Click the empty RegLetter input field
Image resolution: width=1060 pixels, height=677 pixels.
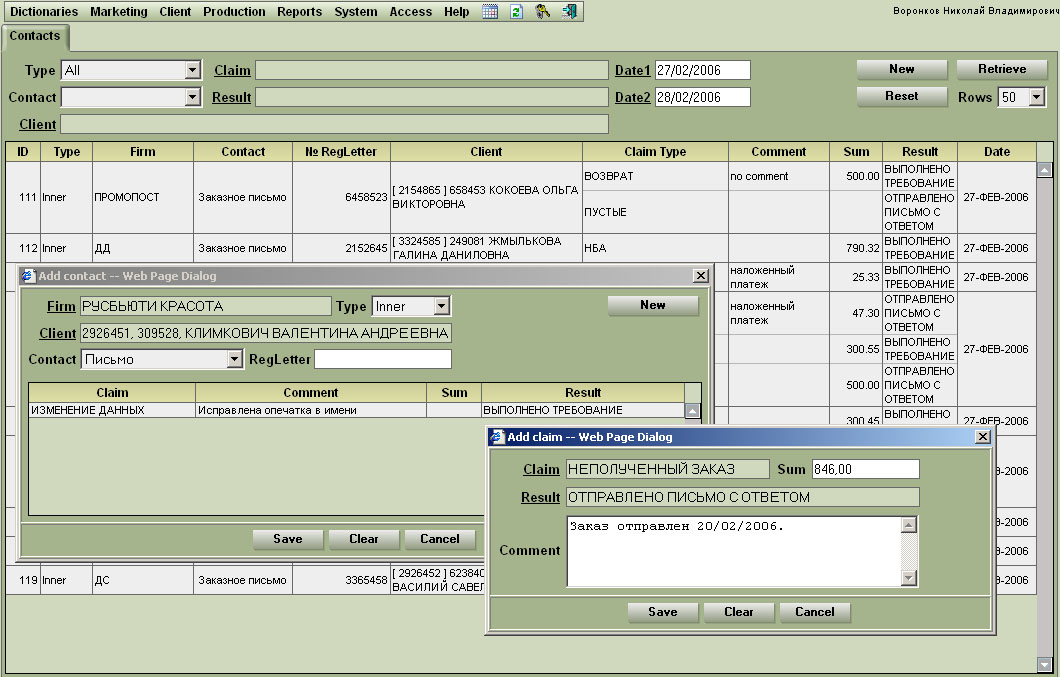tap(383, 359)
